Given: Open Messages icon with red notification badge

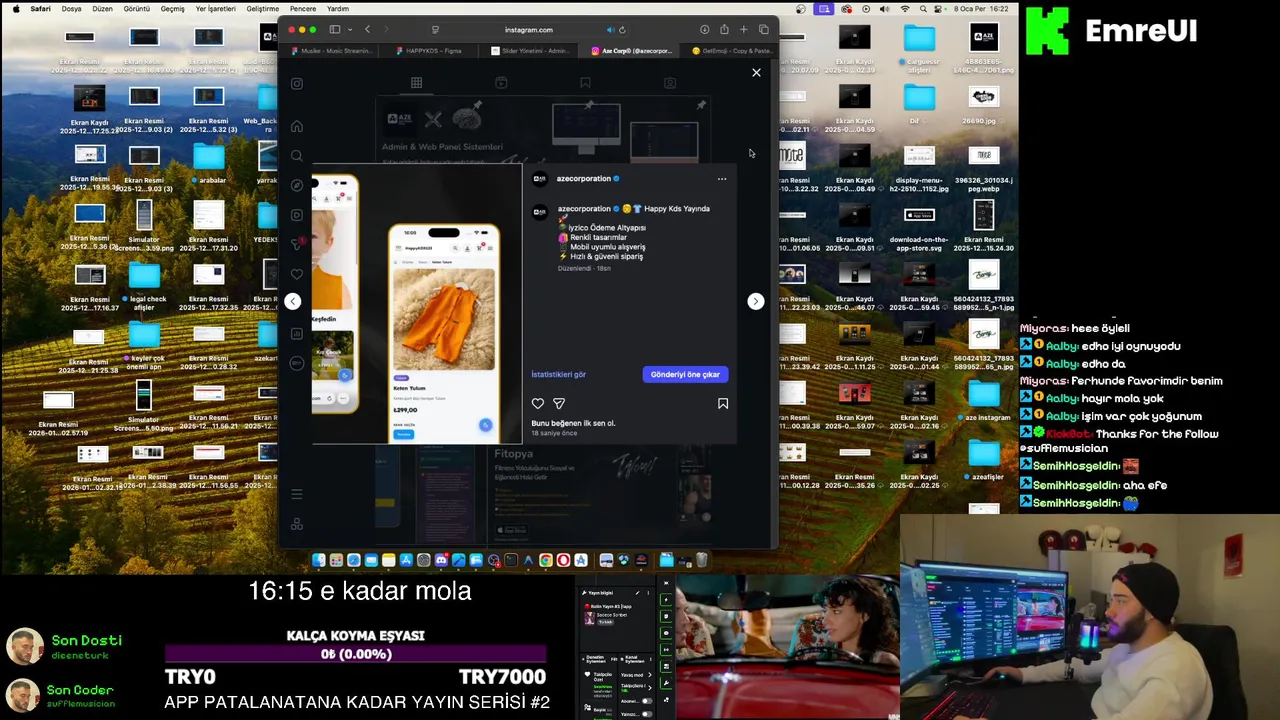Looking at the screenshot, I should (x=297, y=244).
